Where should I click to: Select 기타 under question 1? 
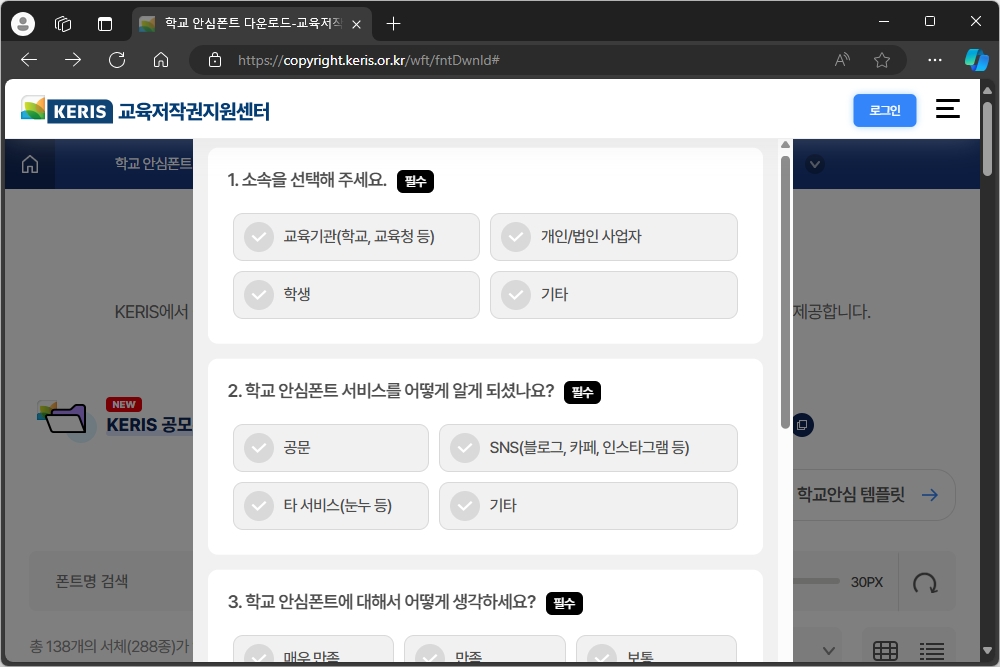[x=614, y=295]
